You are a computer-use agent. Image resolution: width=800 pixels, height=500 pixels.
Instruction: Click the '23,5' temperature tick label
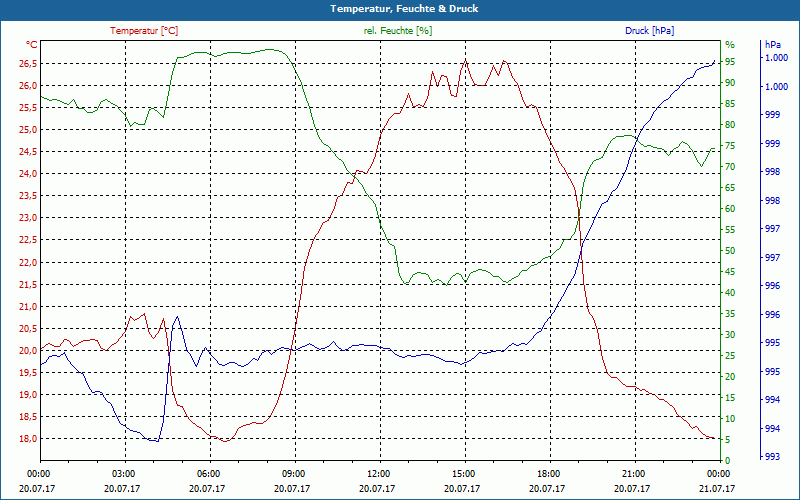(28, 196)
